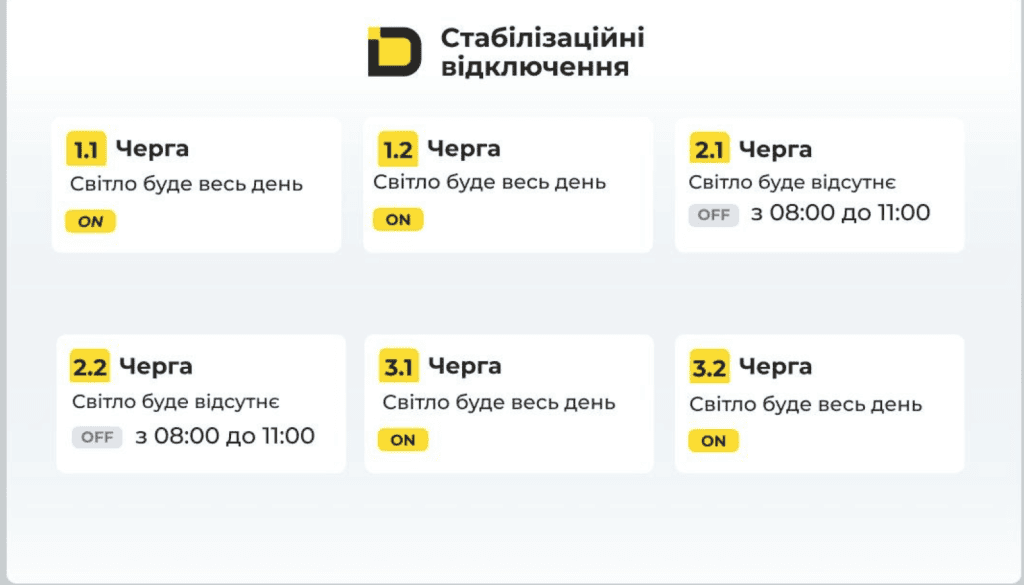
Task: Click the ON indicator in queue 3.1
Action: (403, 440)
